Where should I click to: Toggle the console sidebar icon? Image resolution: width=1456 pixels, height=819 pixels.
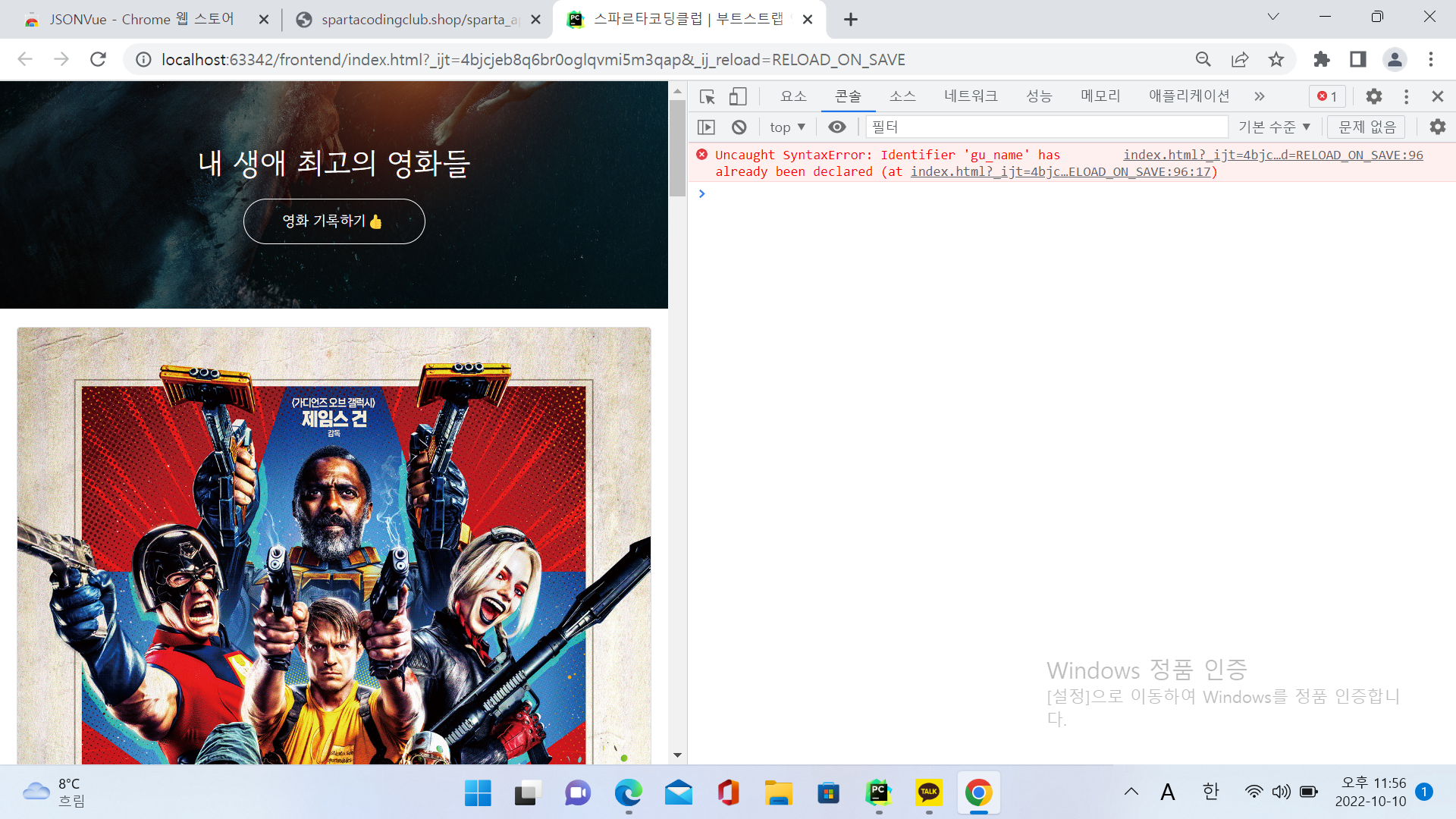(x=706, y=127)
